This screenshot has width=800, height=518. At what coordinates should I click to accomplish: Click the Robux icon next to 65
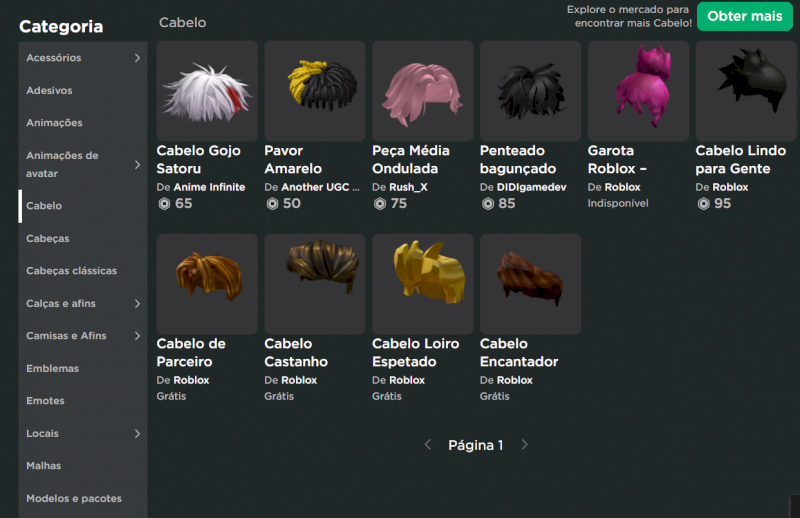pos(164,204)
